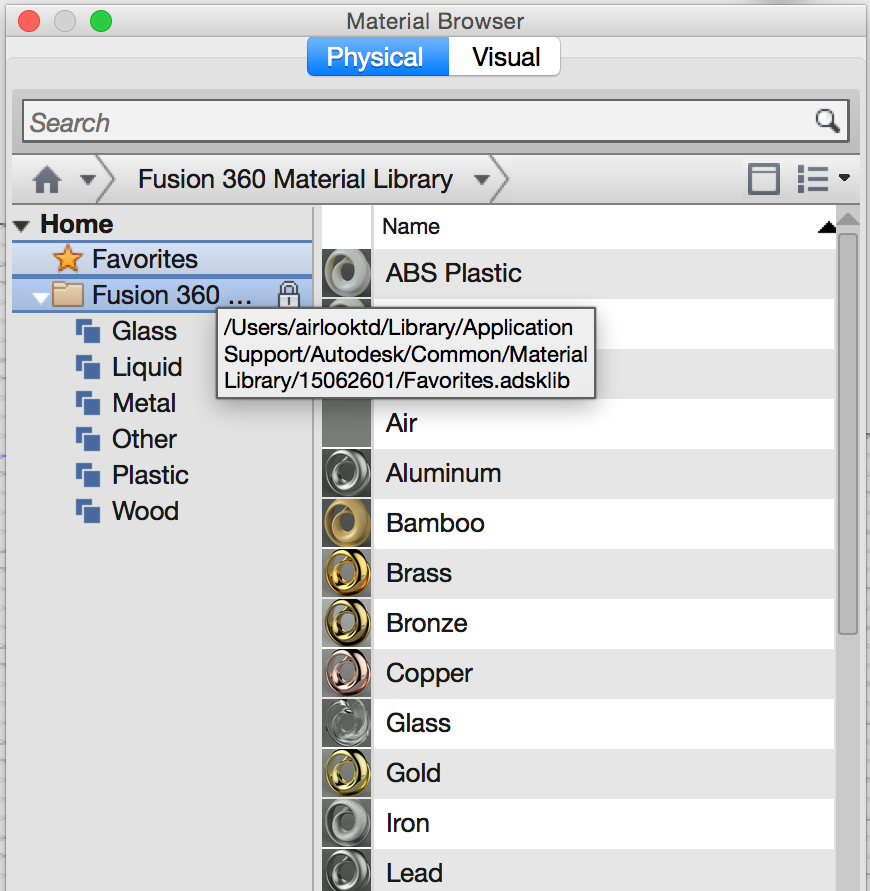Viewport: 870px width, 891px height.
Task: Select the Iron material row
Action: (x=578, y=823)
